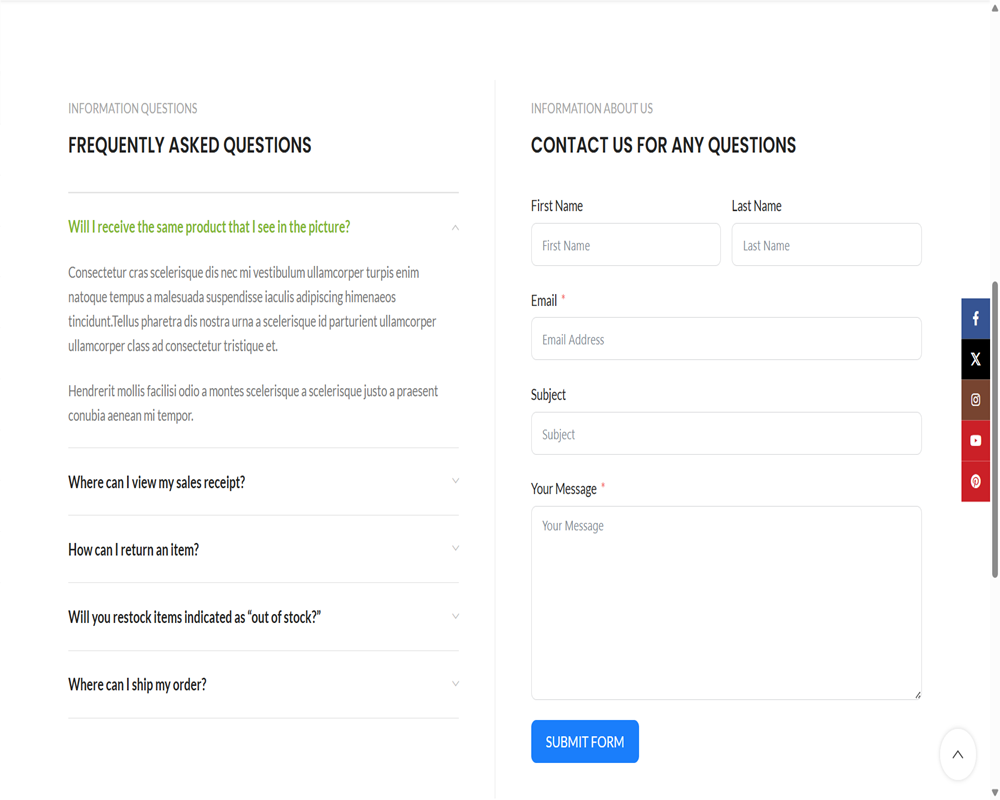1000x800 pixels.
Task: Open 'Where can I view my sales receipt?'
Action: coord(157,482)
